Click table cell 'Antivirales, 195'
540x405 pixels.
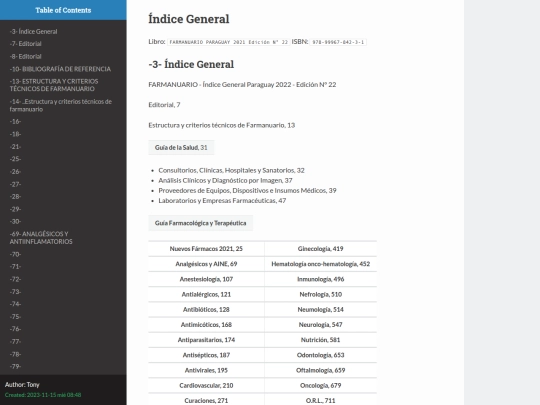[206, 370]
